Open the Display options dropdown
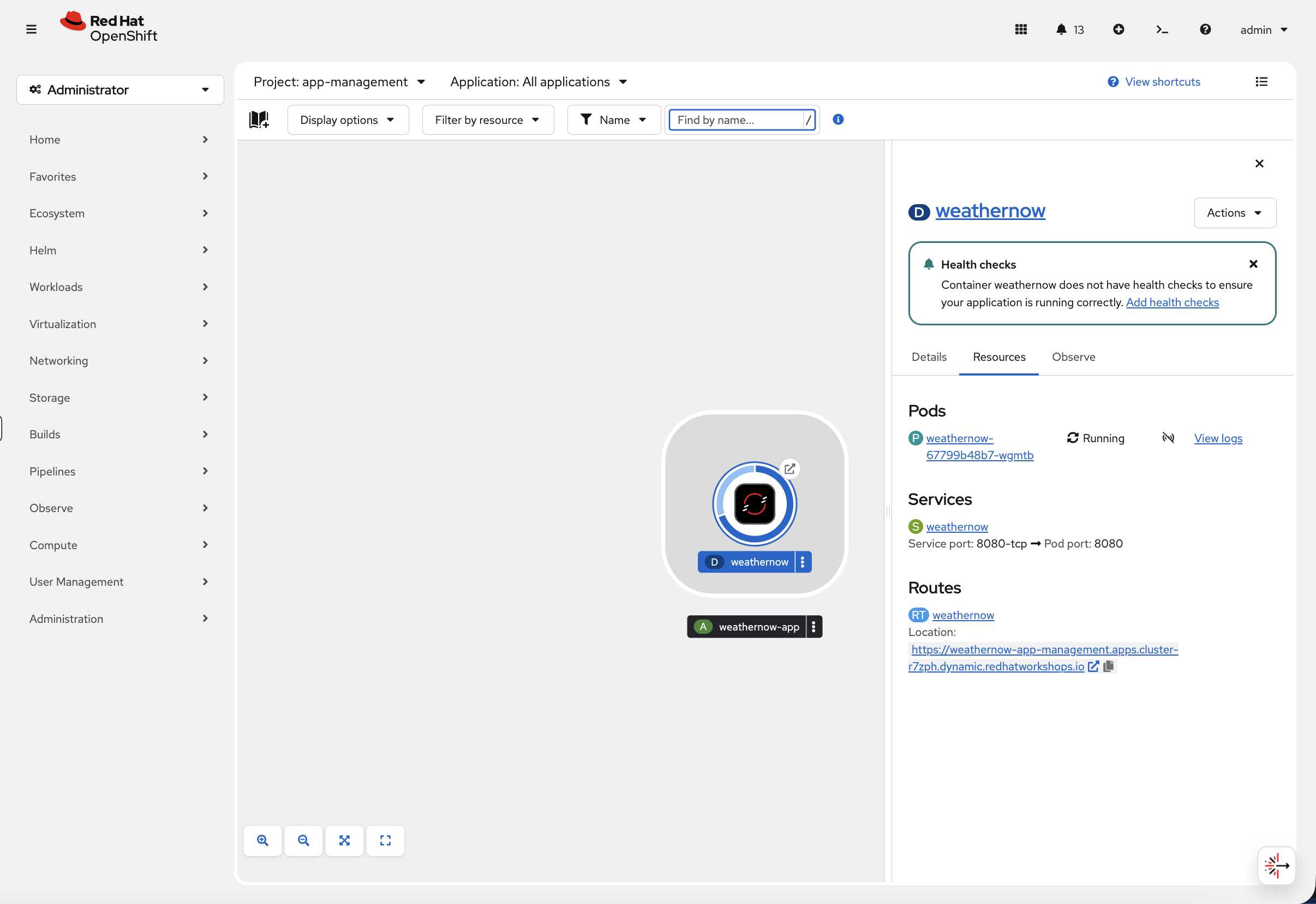 [348, 120]
